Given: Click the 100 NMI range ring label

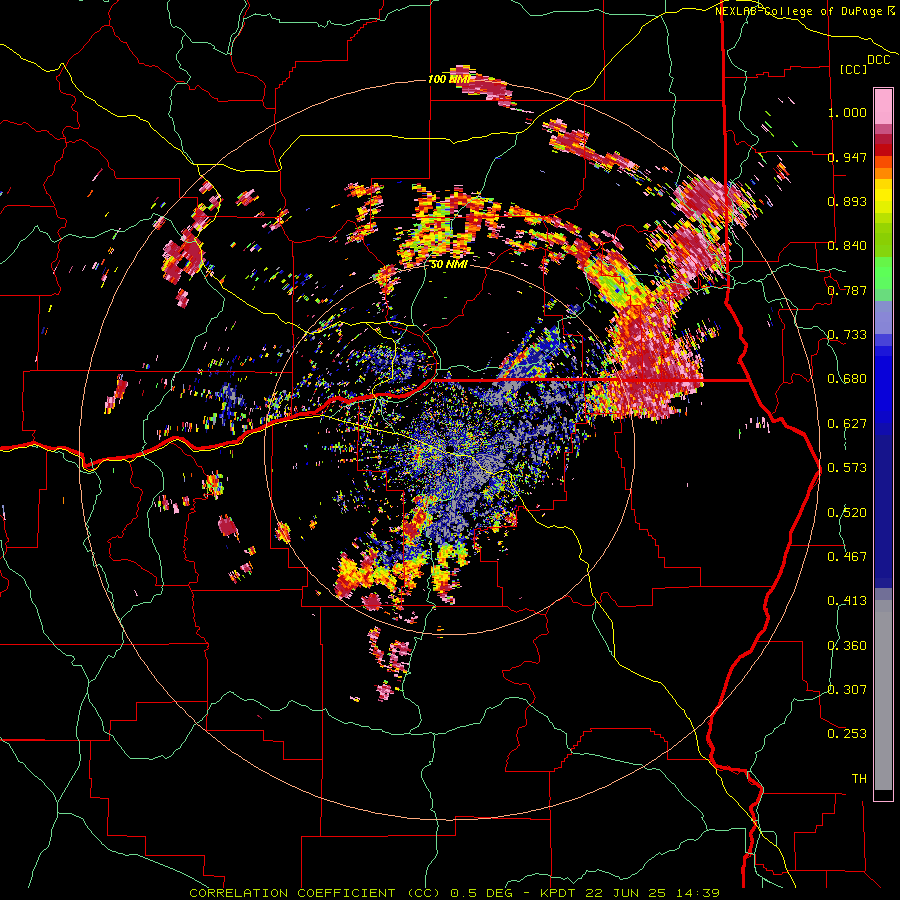Looking at the screenshot, I should click(449, 79).
